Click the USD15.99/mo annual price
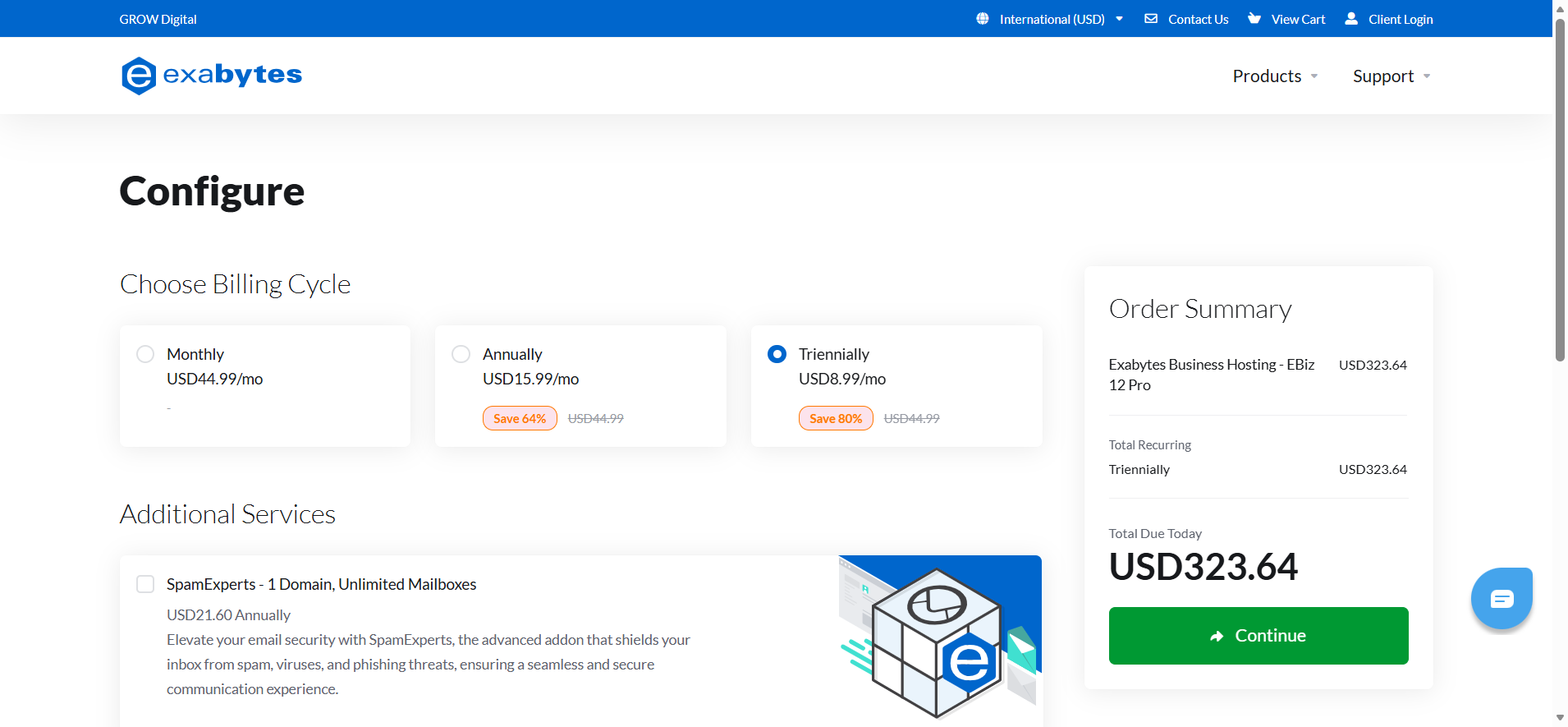The height and width of the screenshot is (727, 1568). 531,379
